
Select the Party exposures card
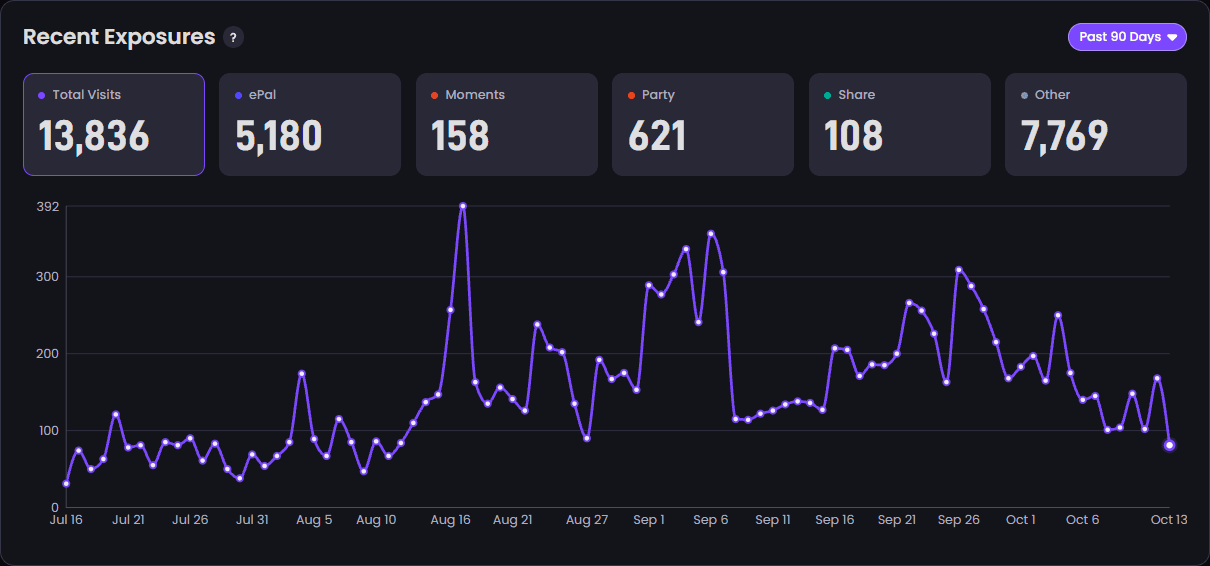coord(703,124)
